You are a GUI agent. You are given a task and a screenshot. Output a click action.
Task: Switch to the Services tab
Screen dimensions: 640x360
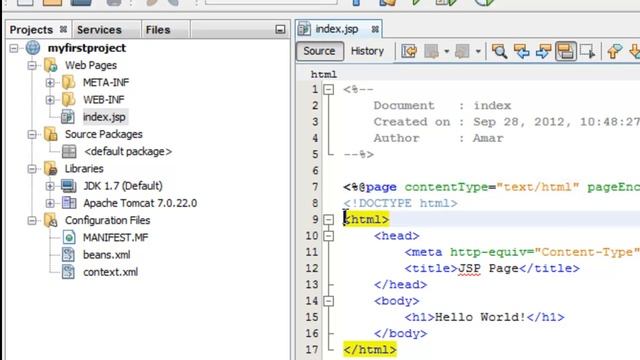point(99,30)
